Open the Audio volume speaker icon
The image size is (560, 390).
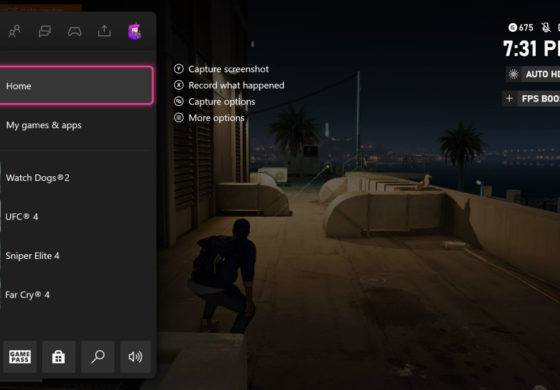point(135,356)
